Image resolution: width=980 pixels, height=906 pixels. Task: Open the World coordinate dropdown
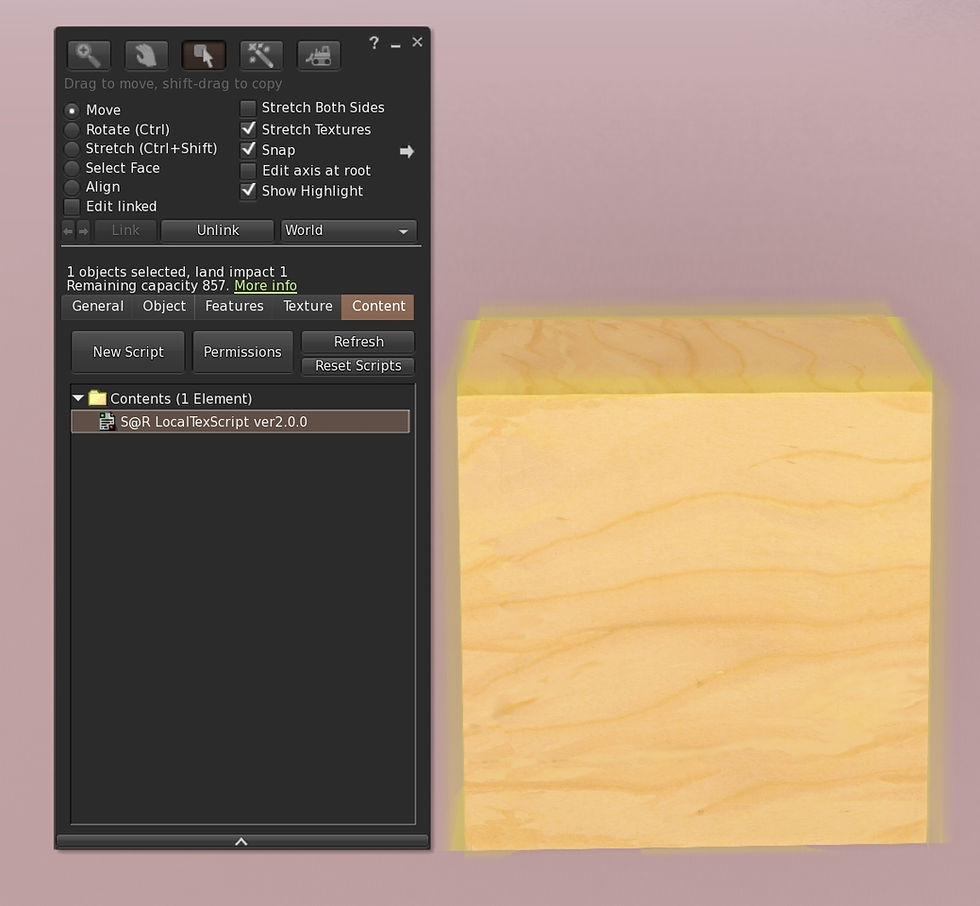point(348,231)
